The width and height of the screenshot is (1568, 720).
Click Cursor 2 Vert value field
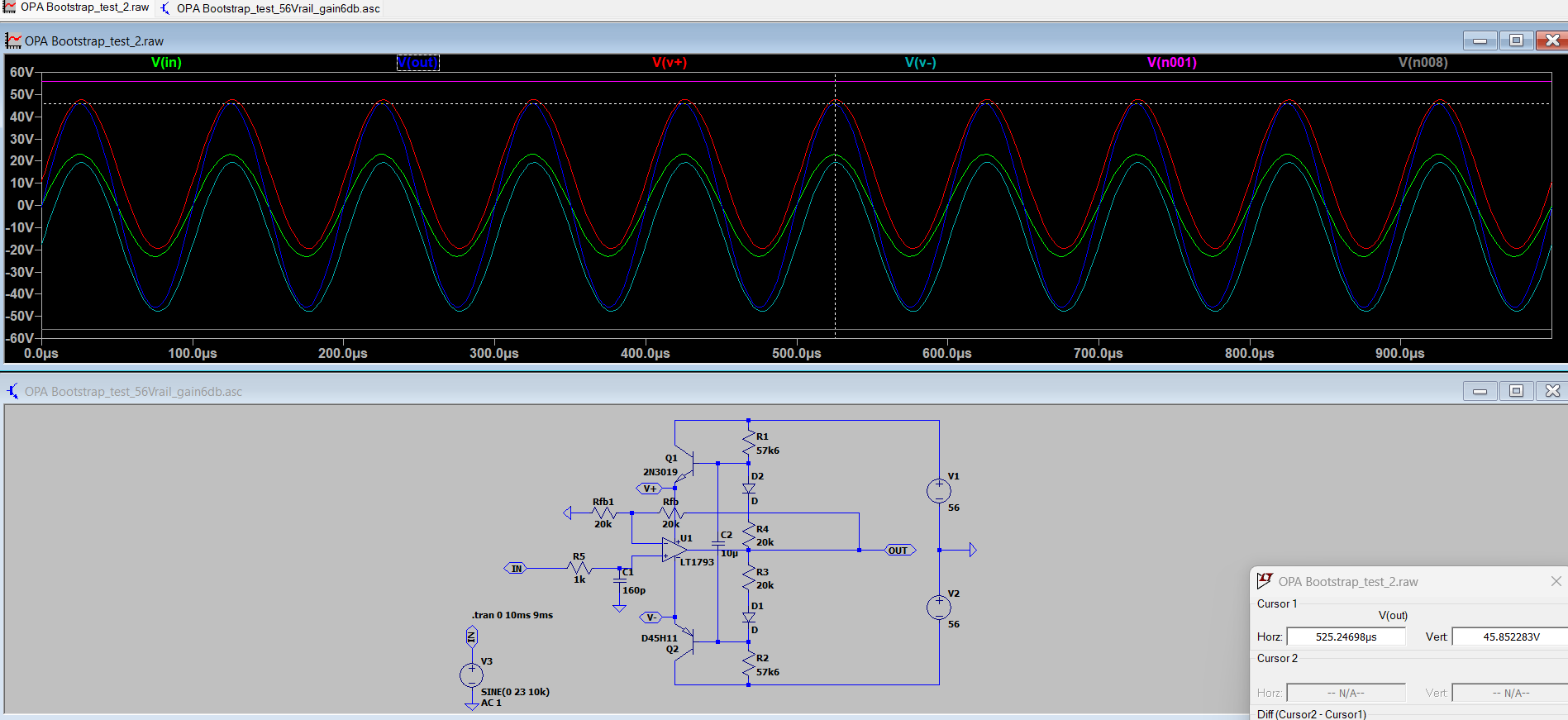tap(1510, 693)
